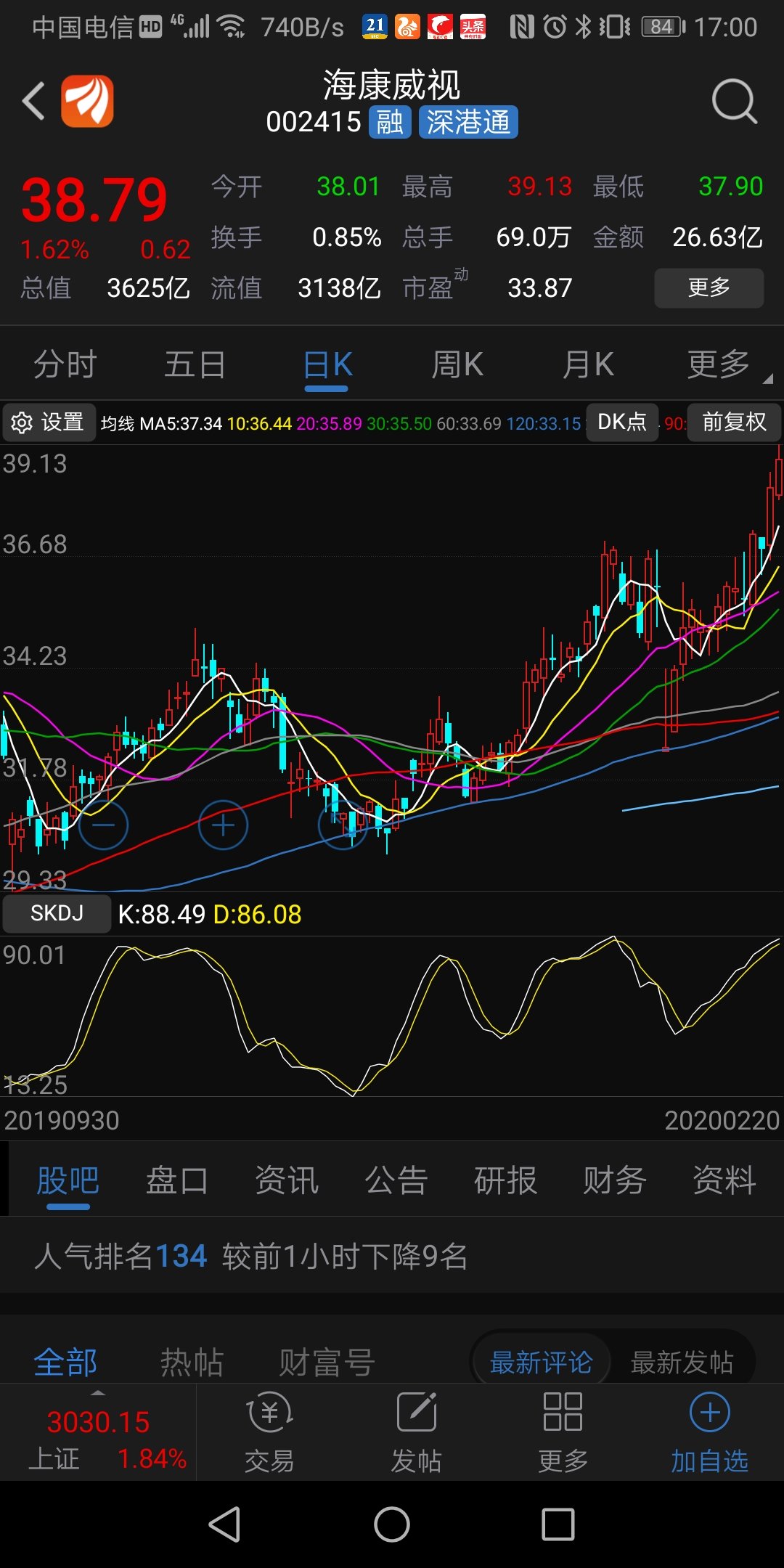This screenshot has height=1568, width=784.
Task: Add stock to watchlist 加自选
Action: (709, 1432)
